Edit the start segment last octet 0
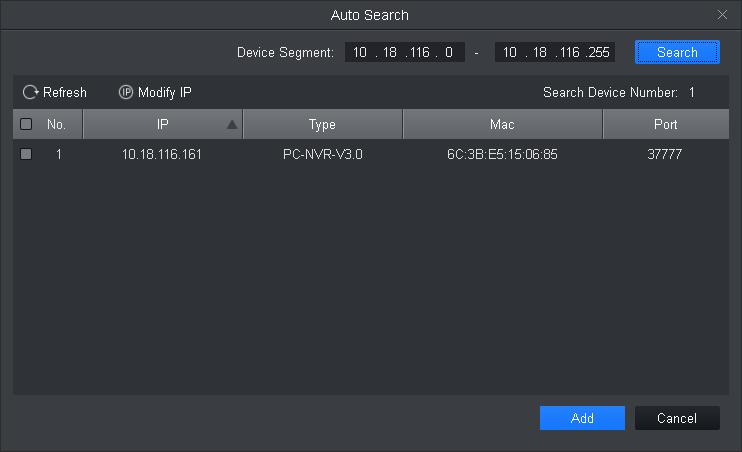The height and width of the screenshot is (452, 742). 449,52
